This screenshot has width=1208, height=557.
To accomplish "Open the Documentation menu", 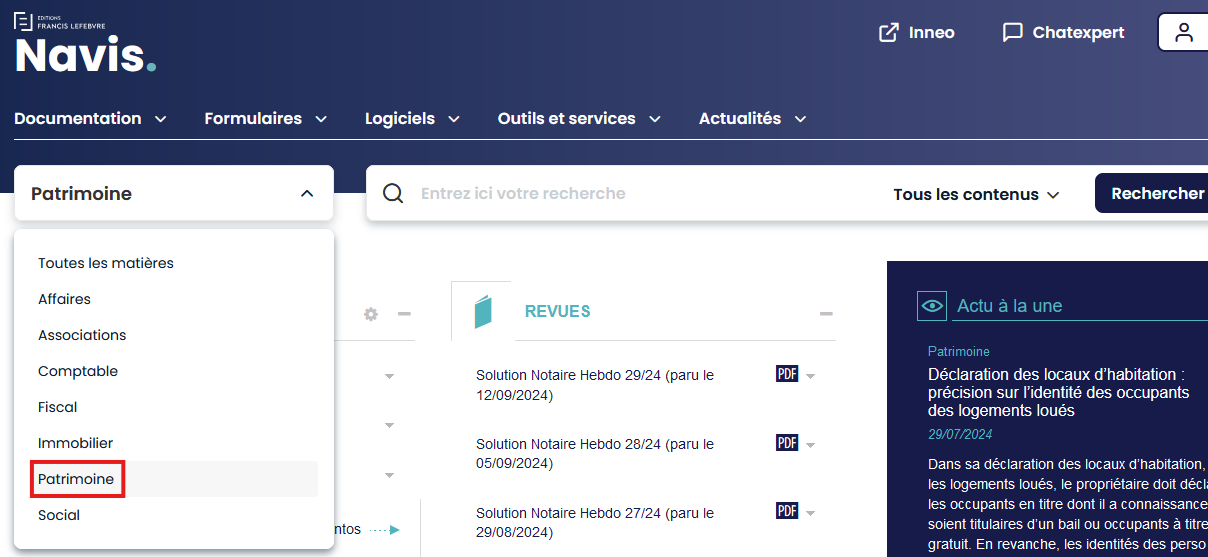I will [90, 119].
